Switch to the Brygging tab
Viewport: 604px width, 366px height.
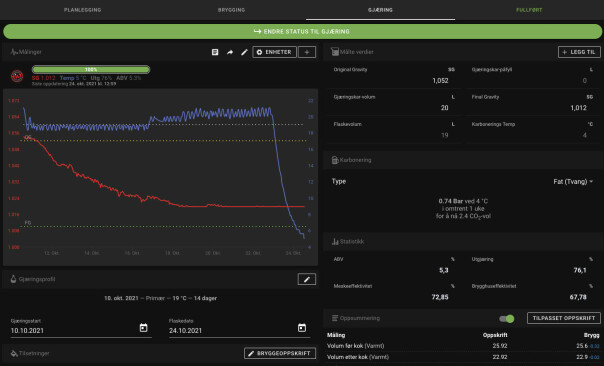coord(232,10)
